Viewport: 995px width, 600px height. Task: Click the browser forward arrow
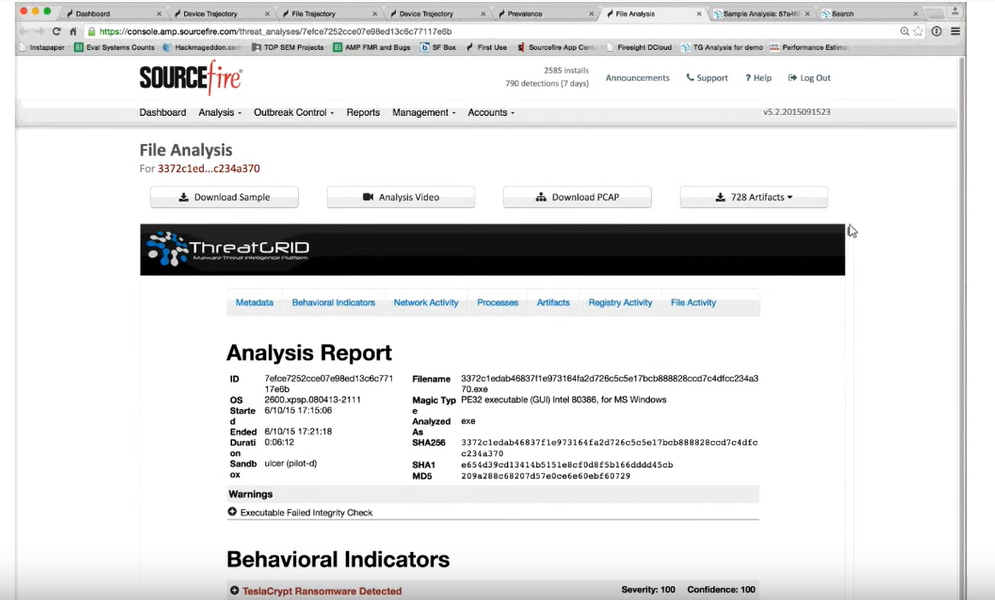tap(39, 31)
